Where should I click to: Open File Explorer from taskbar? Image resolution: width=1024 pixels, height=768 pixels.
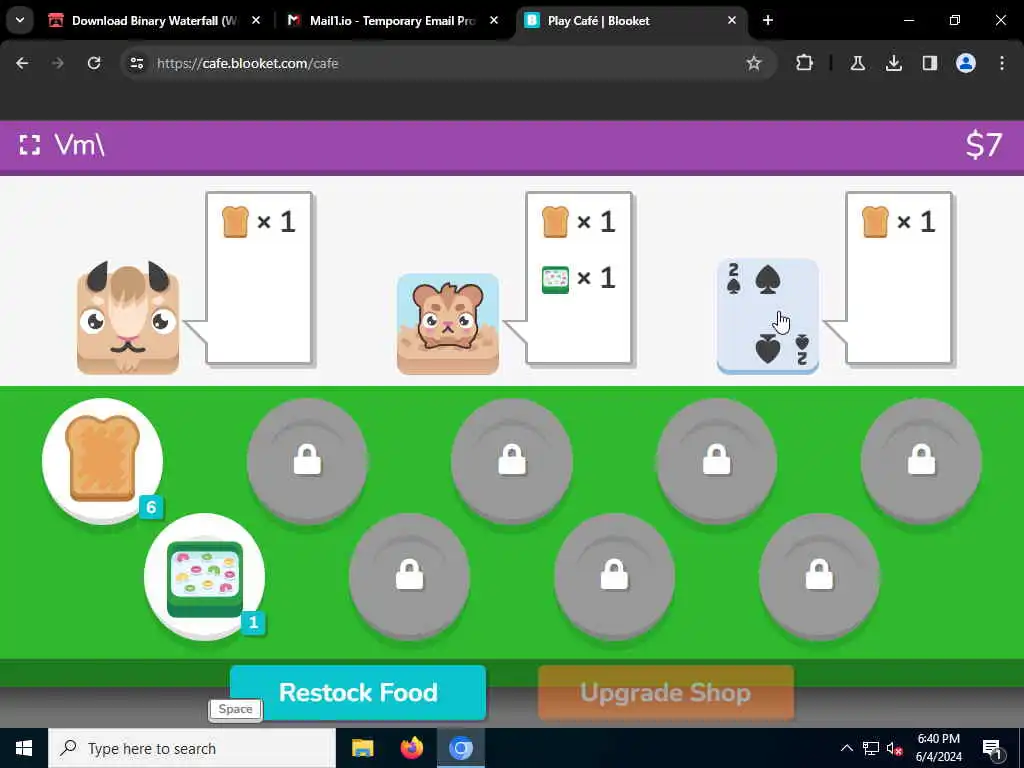pos(362,748)
